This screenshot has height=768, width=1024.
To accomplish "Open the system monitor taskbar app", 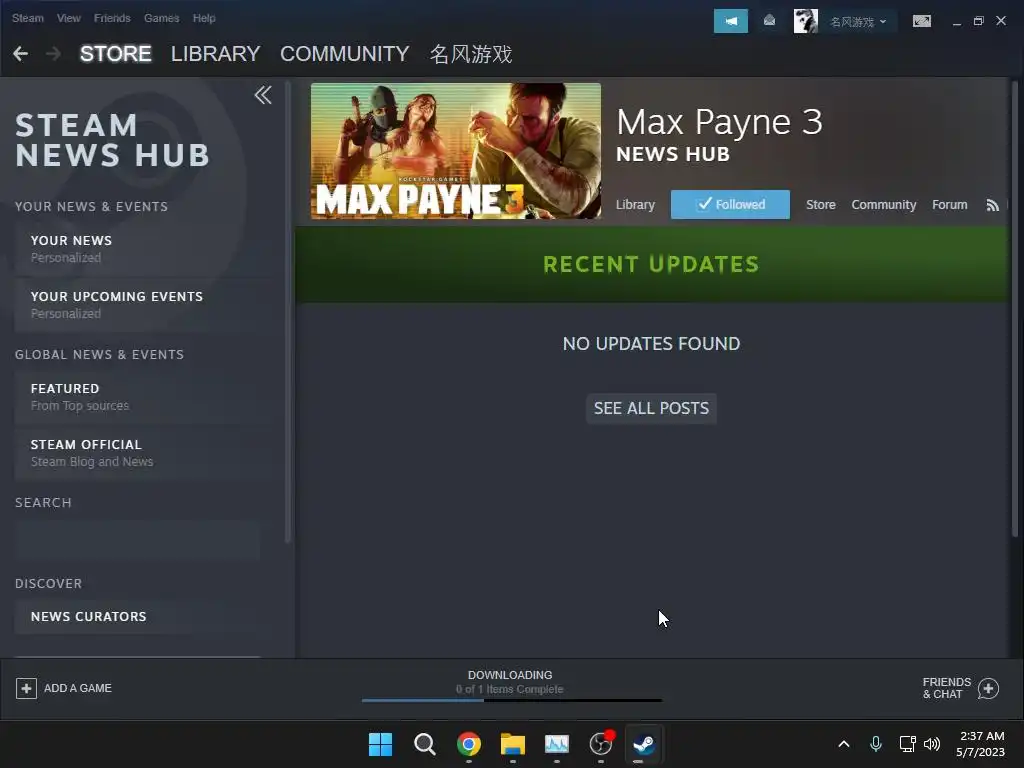I will (557, 744).
